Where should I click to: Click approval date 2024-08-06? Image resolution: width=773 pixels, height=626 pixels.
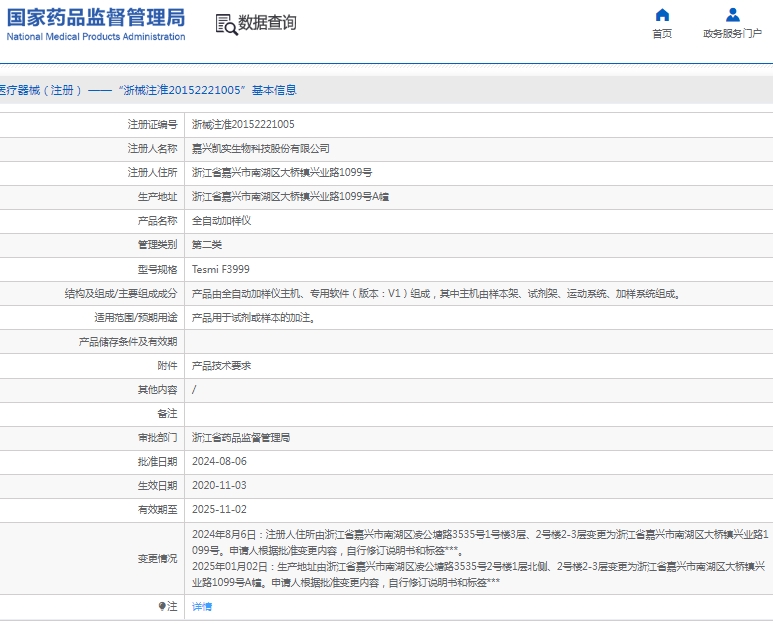(219, 461)
